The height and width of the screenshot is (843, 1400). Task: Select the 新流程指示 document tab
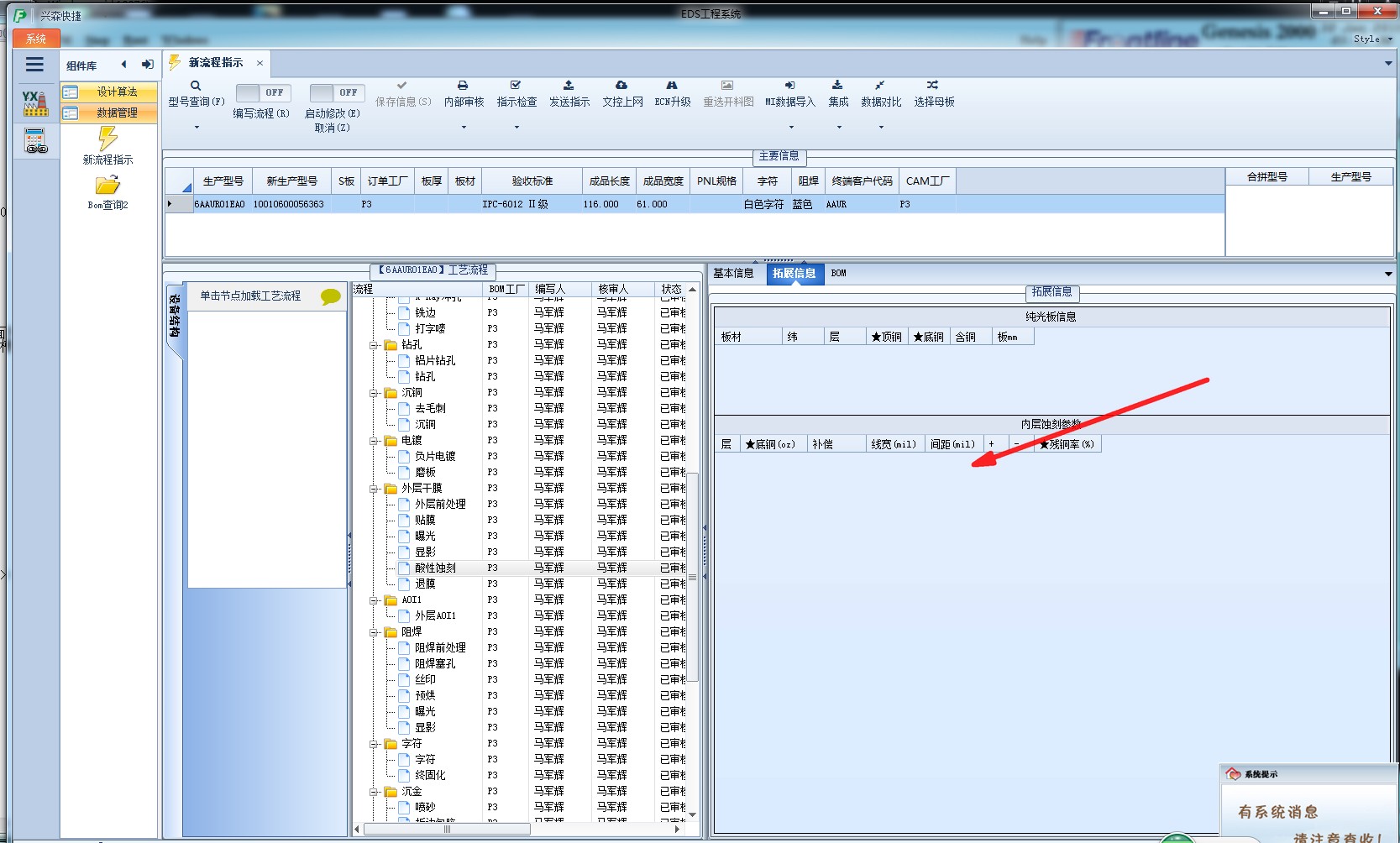point(215,63)
